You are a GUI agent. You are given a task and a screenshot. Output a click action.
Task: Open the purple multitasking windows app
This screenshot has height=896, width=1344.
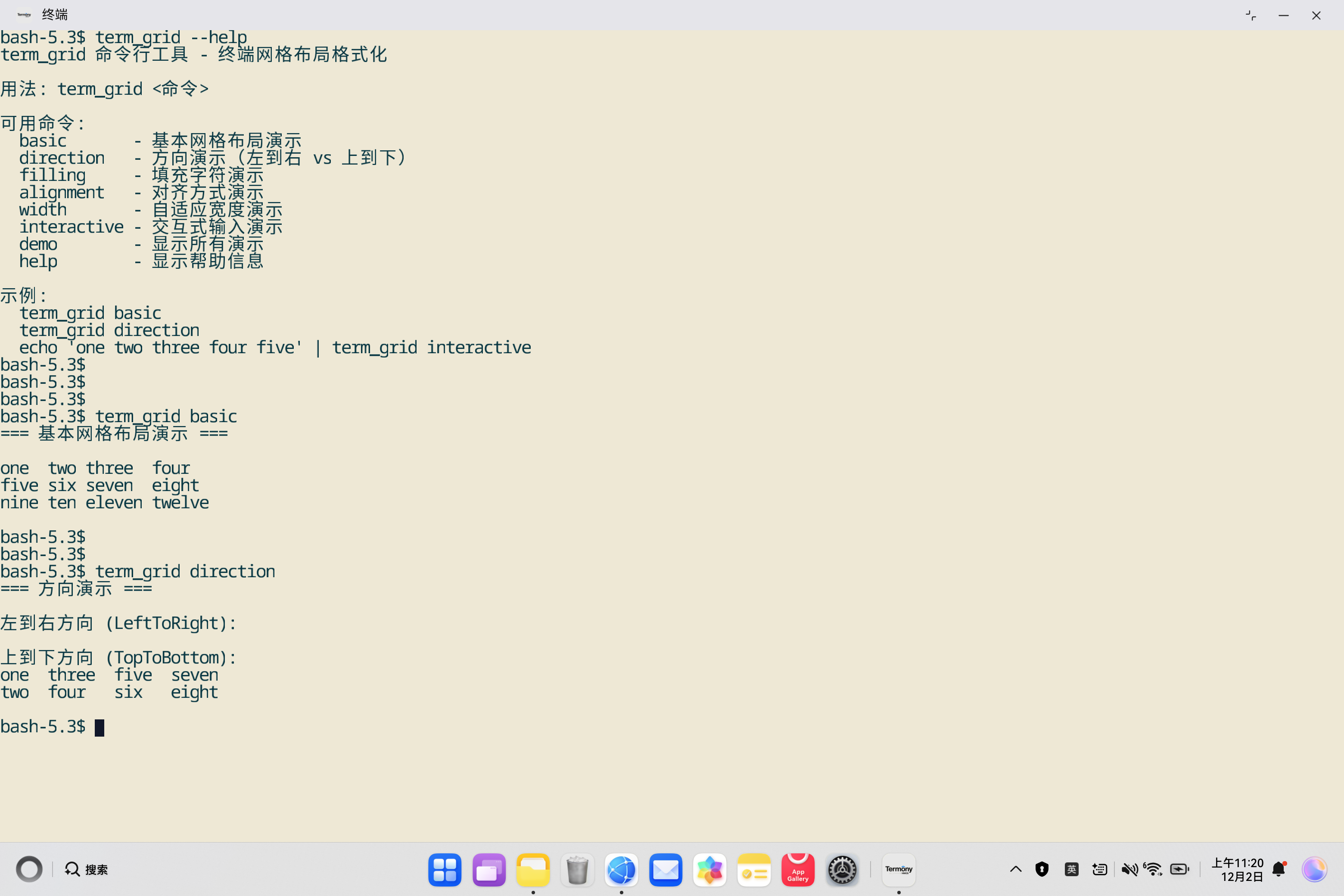coord(488,870)
